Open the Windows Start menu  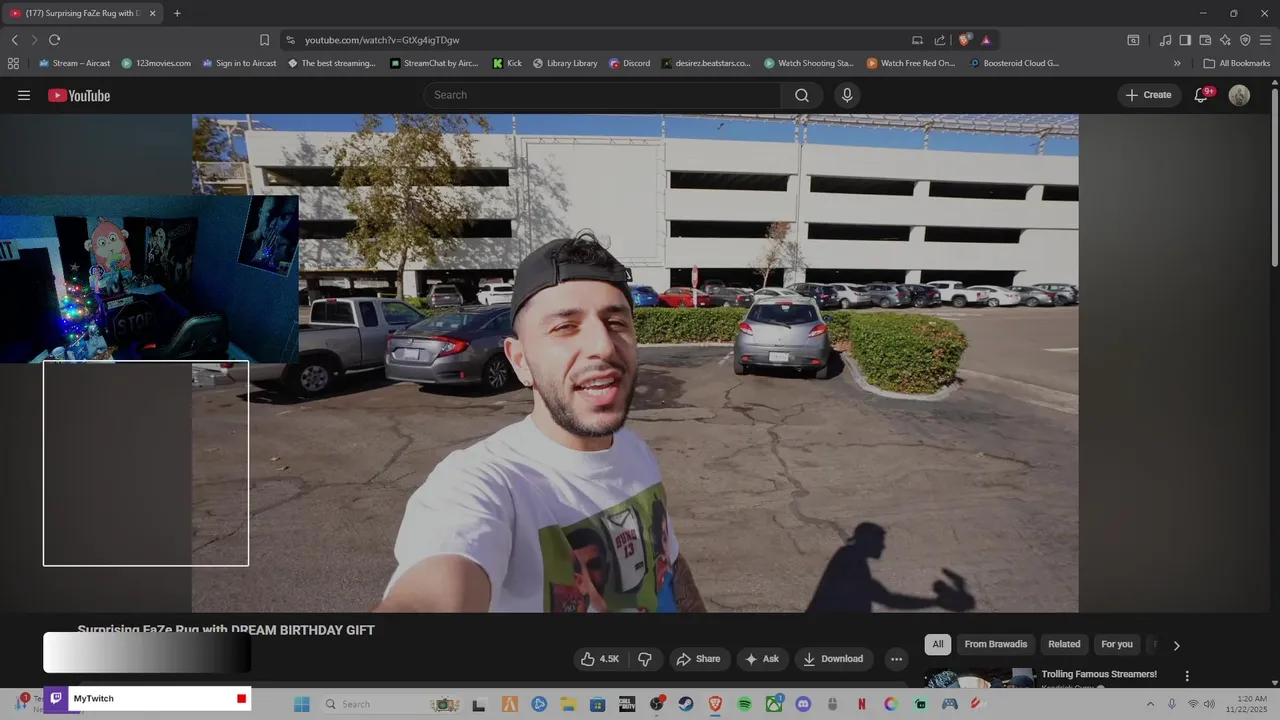[302, 704]
